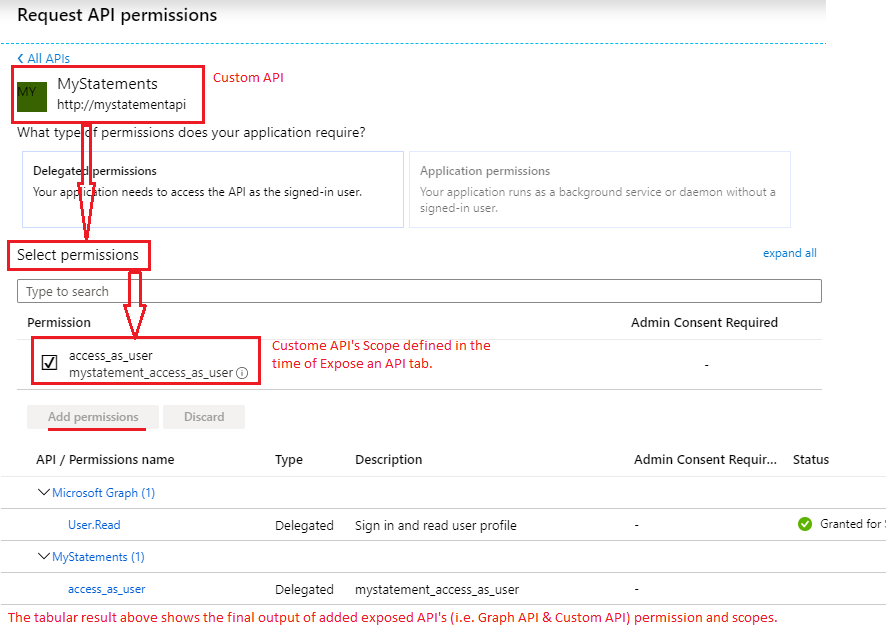
Task: Click the back chevron next to All APIs
Action: (20, 59)
